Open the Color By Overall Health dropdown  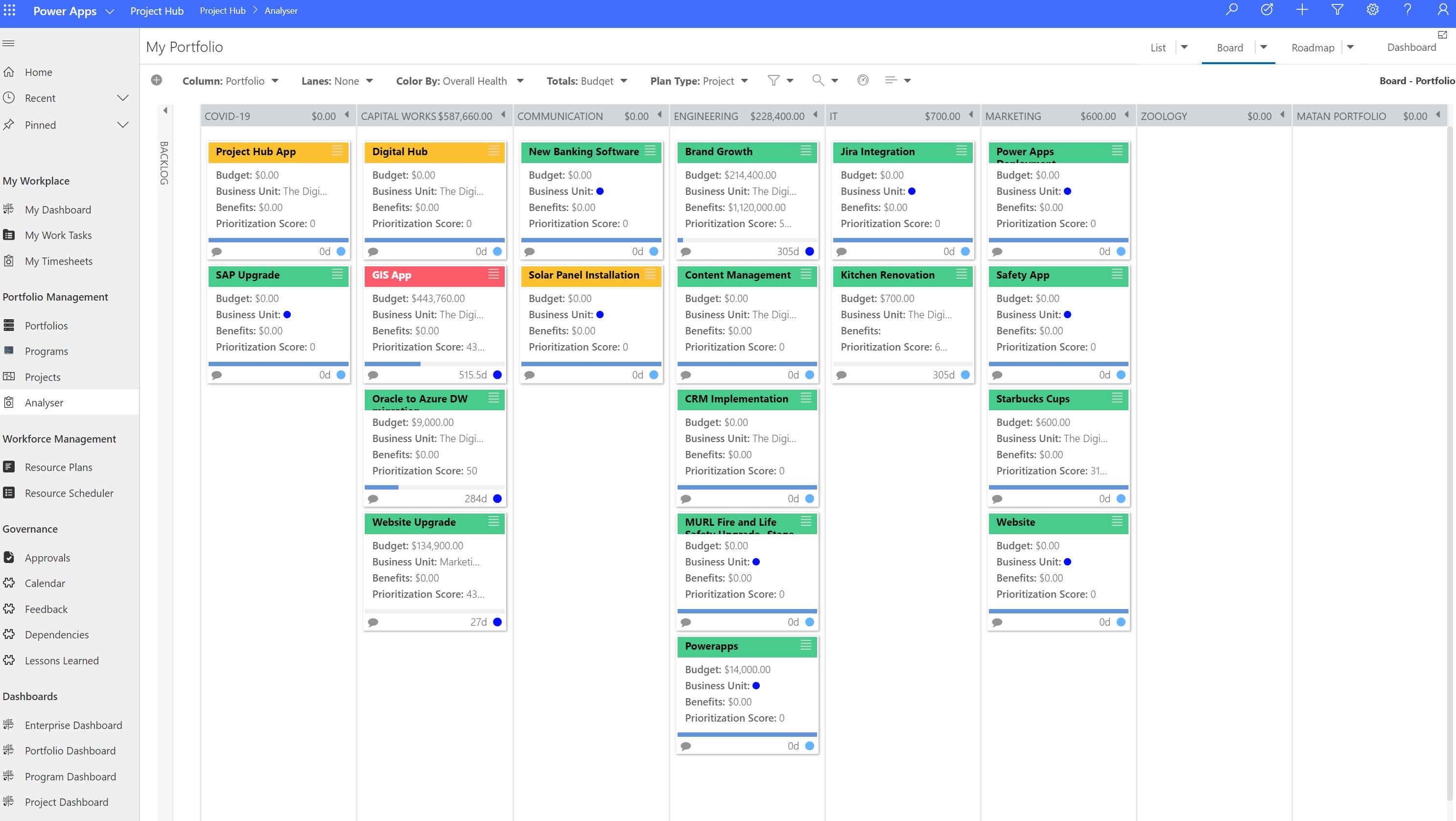[521, 80]
